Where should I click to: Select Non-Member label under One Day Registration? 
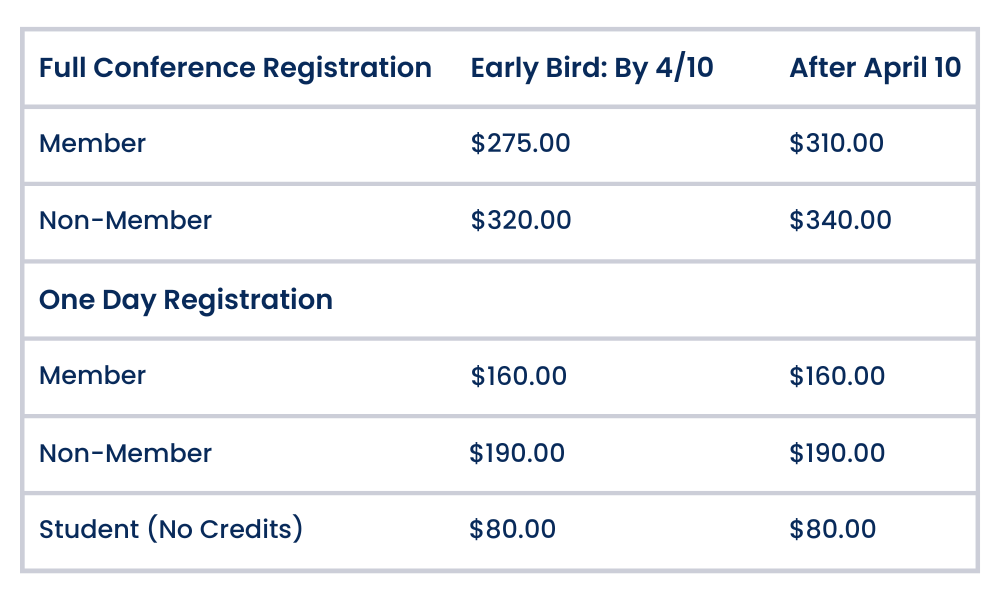click(125, 454)
